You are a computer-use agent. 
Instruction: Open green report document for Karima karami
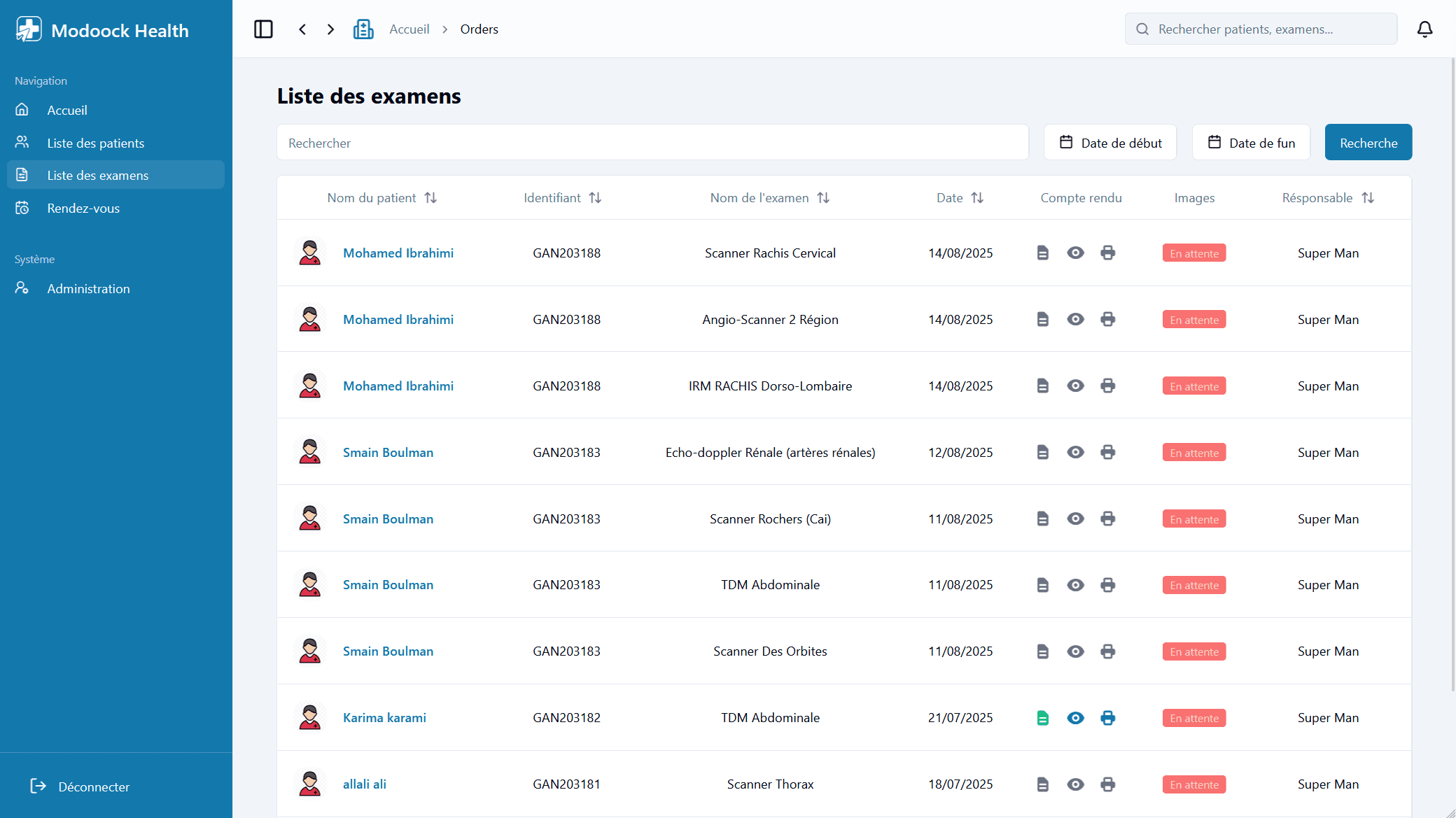[x=1042, y=718]
